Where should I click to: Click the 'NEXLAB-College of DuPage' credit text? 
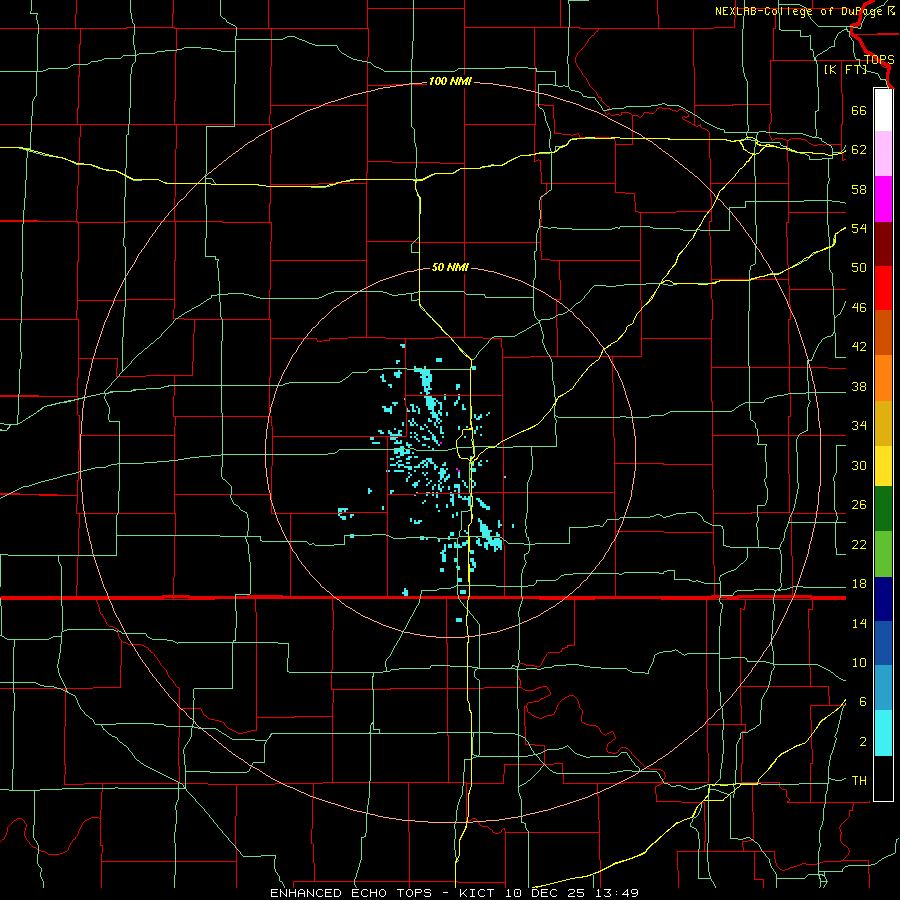tap(800, 11)
